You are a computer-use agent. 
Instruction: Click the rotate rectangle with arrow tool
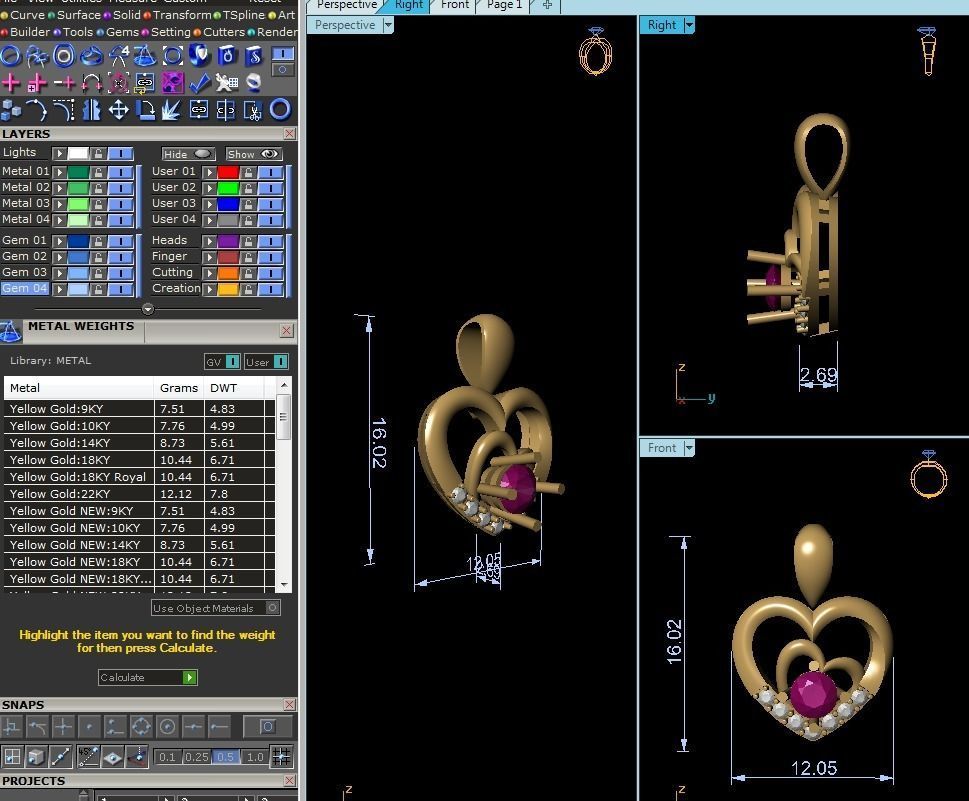(x=145, y=110)
